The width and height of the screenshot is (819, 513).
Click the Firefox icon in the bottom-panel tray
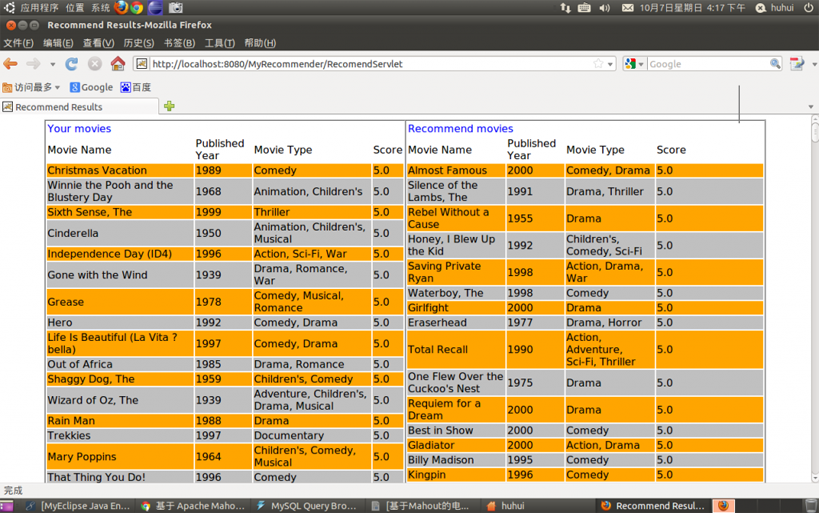click(723, 505)
